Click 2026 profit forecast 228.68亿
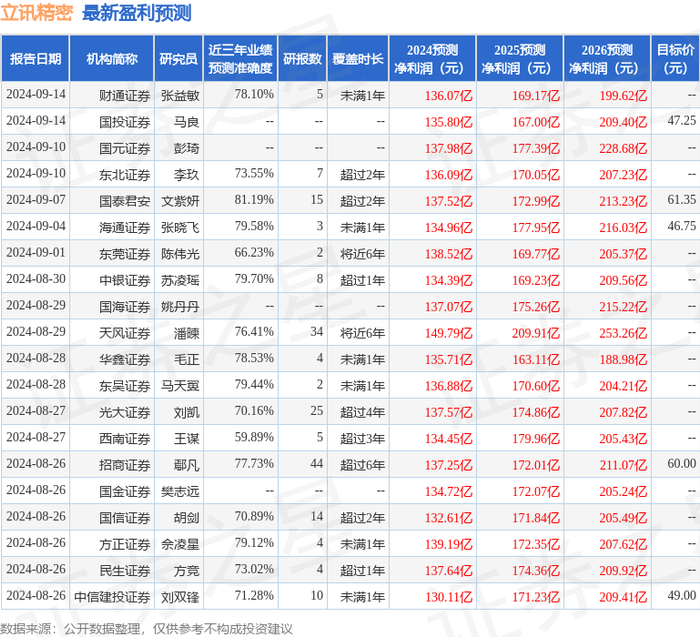This screenshot has height=637, width=700. pyautogui.click(x=623, y=148)
